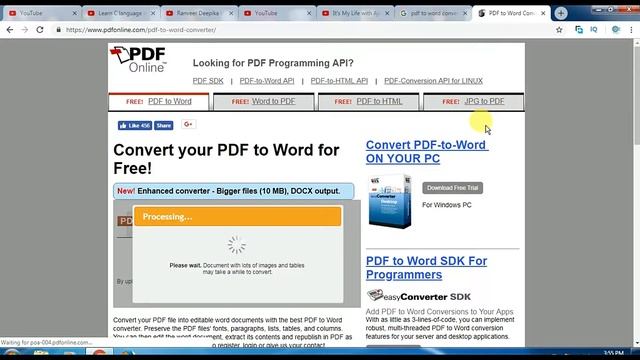Bookmark this page with the star icon
The width and height of the screenshot is (640, 360).
559,30
